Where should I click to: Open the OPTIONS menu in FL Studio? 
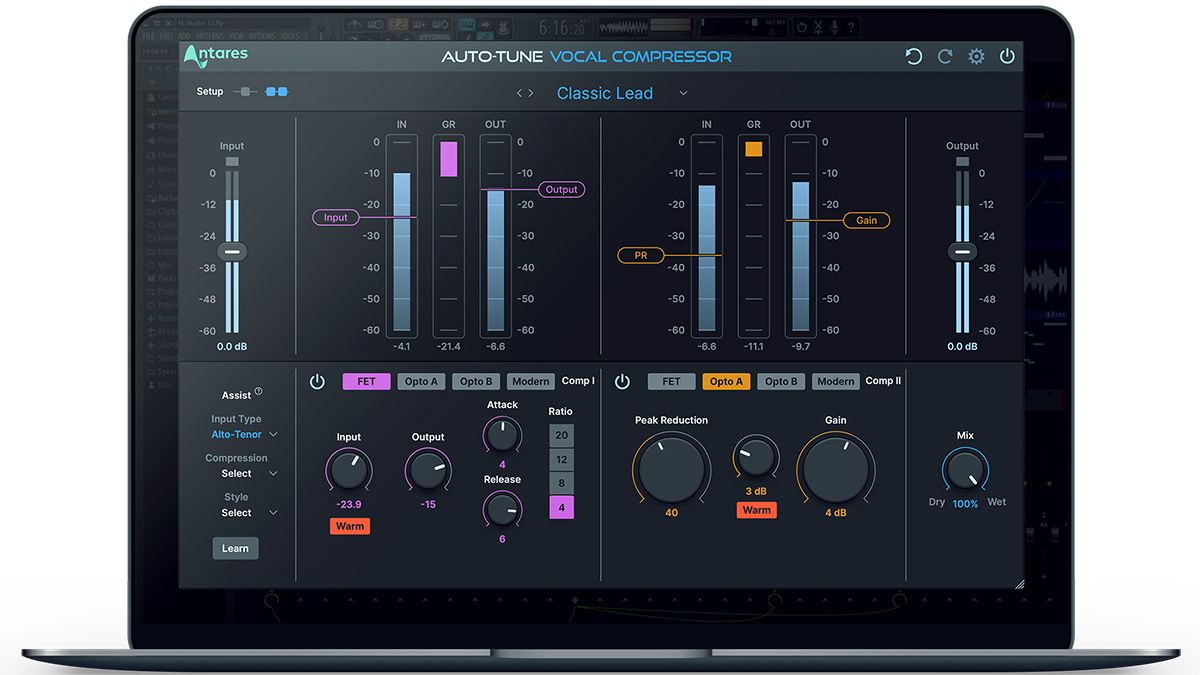coord(262,36)
